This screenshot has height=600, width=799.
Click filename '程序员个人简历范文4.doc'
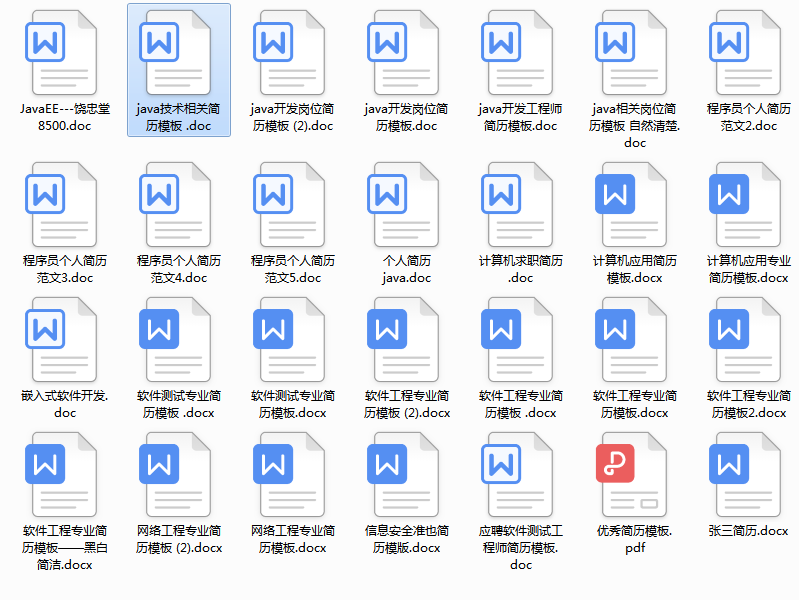[179, 269]
